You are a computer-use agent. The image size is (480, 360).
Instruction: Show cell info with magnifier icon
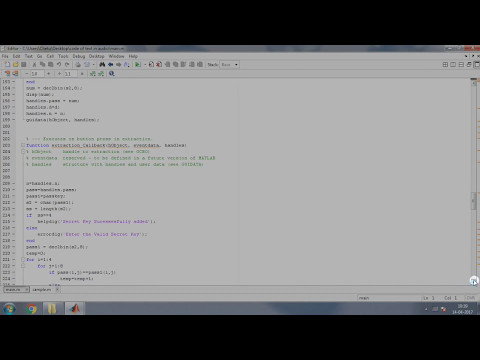pyautogui.click(x=112, y=73)
